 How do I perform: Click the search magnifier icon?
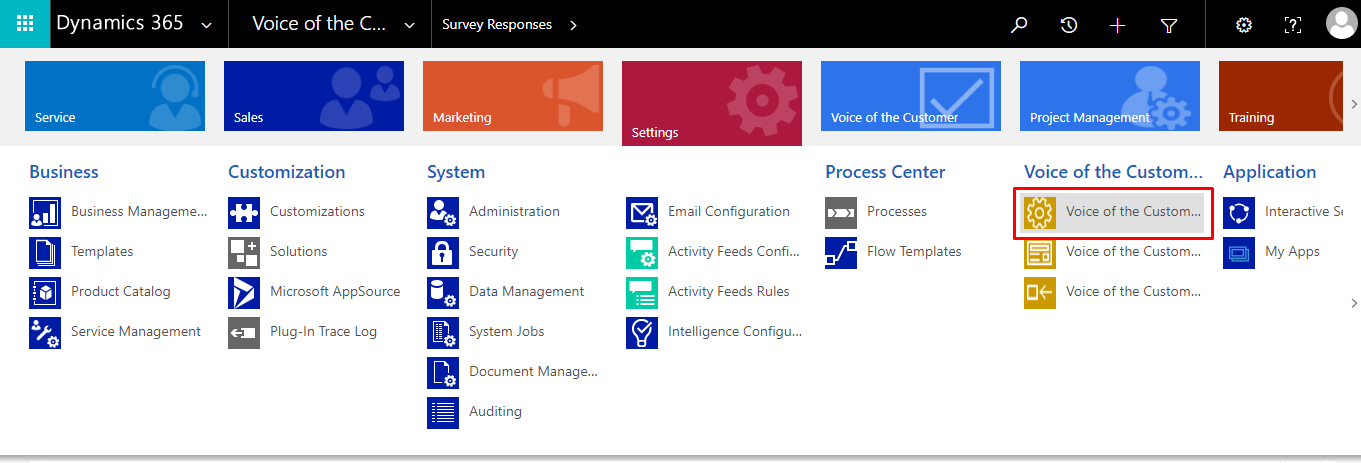click(x=1019, y=25)
